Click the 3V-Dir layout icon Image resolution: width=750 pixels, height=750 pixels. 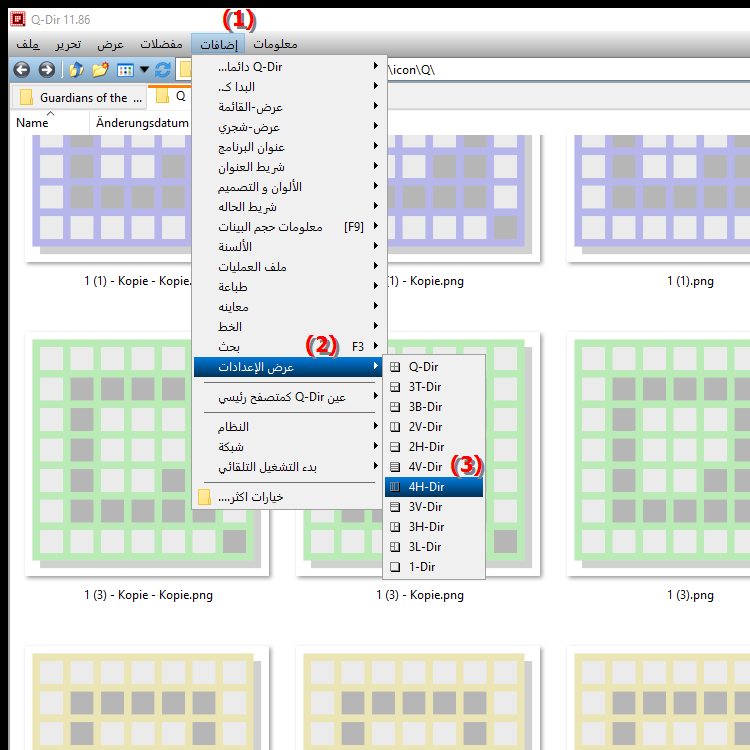pyautogui.click(x=395, y=507)
